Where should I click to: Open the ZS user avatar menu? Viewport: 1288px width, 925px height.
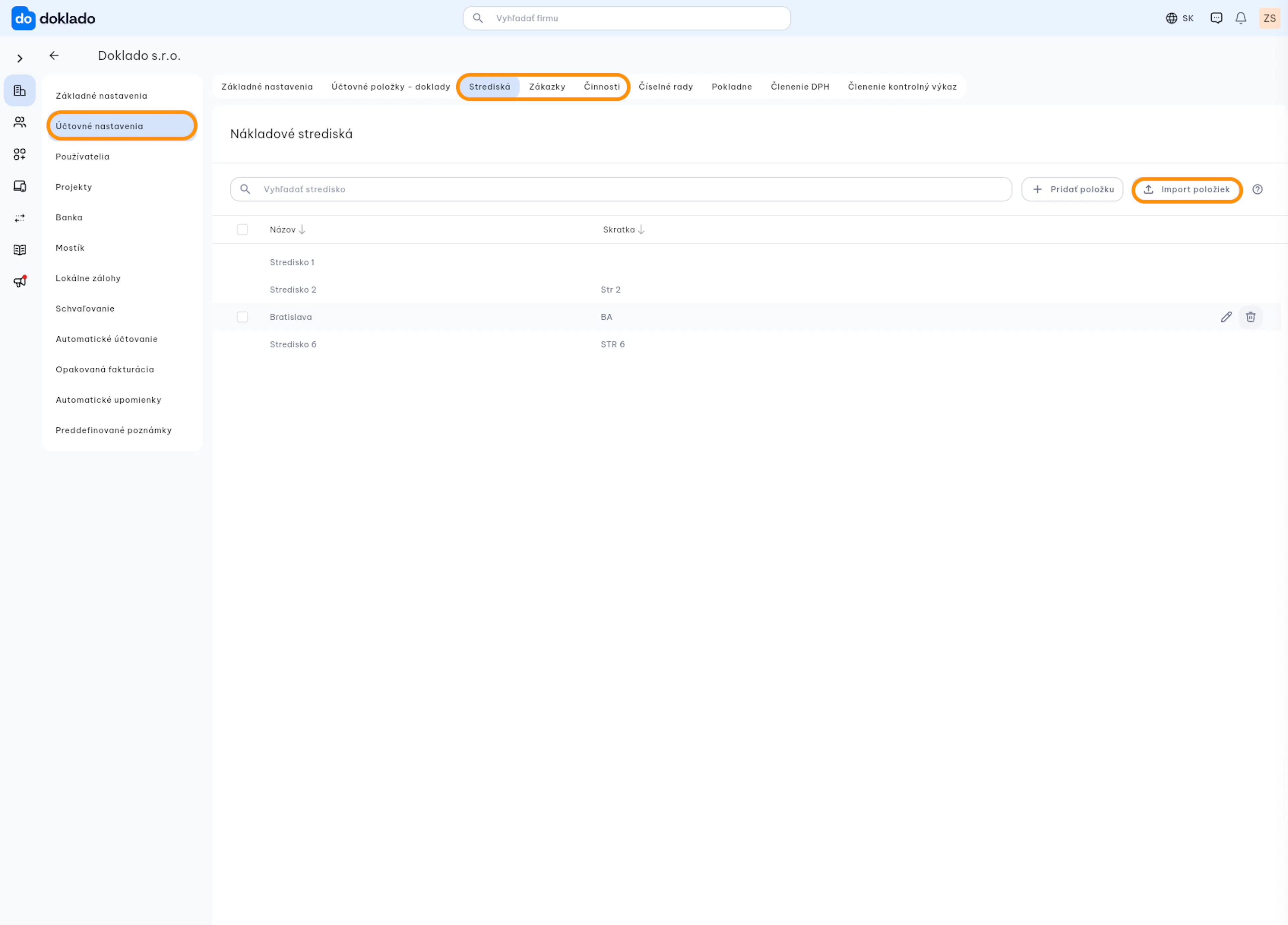pyautogui.click(x=1269, y=18)
